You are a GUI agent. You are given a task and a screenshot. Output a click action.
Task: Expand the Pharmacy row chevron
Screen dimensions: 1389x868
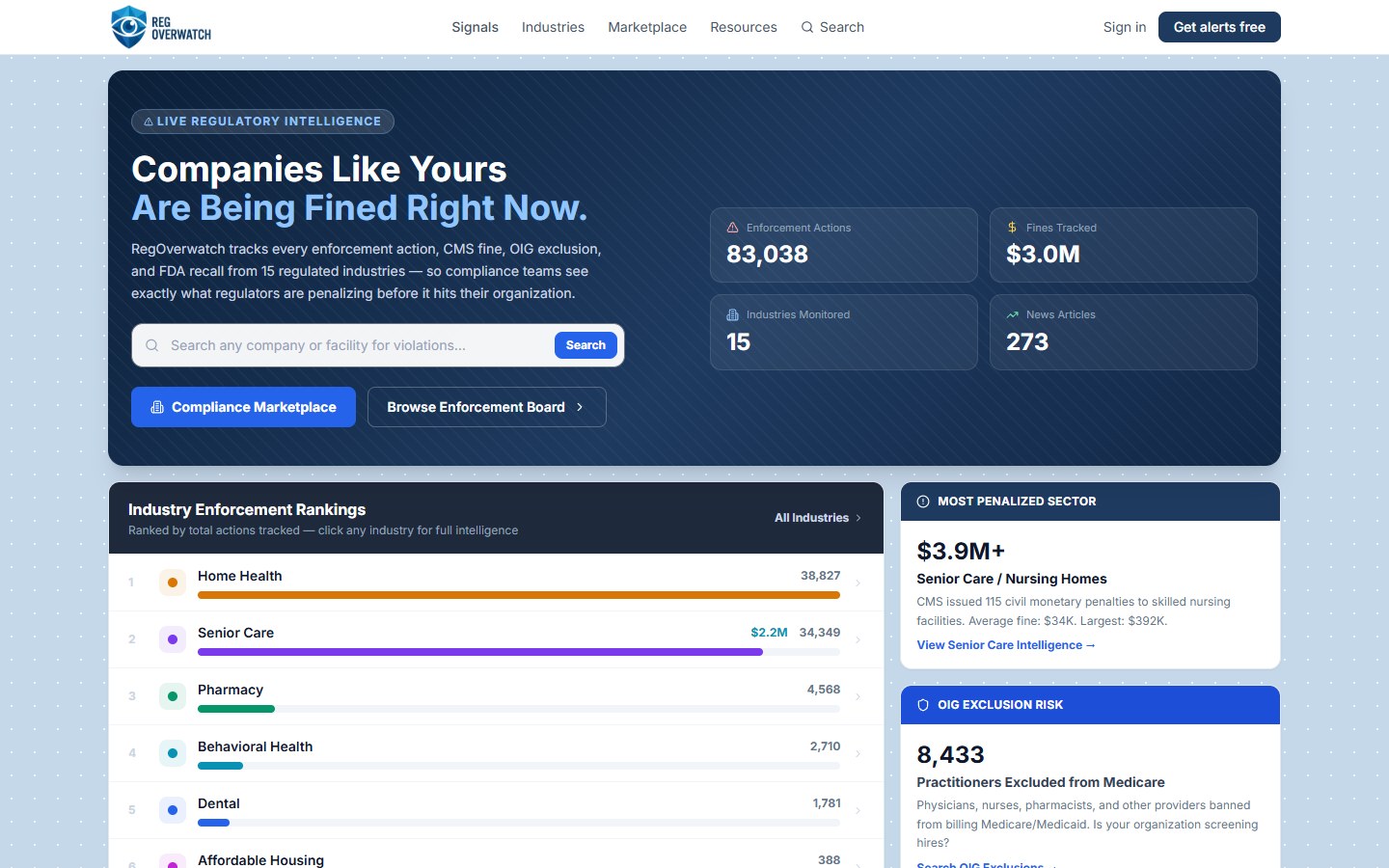[x=858, y=696]
